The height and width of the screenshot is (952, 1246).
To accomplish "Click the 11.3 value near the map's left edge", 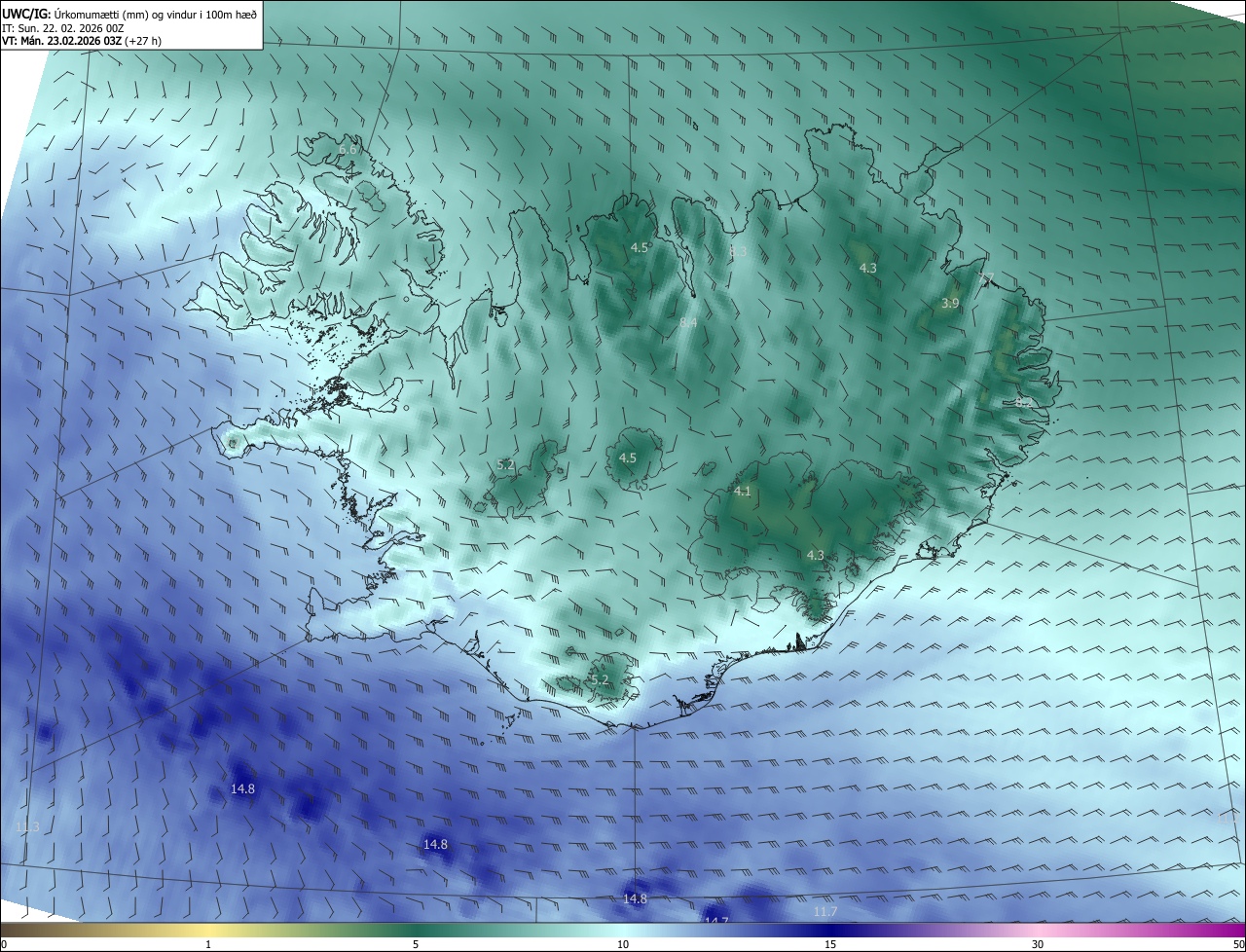I will (28, 827).
